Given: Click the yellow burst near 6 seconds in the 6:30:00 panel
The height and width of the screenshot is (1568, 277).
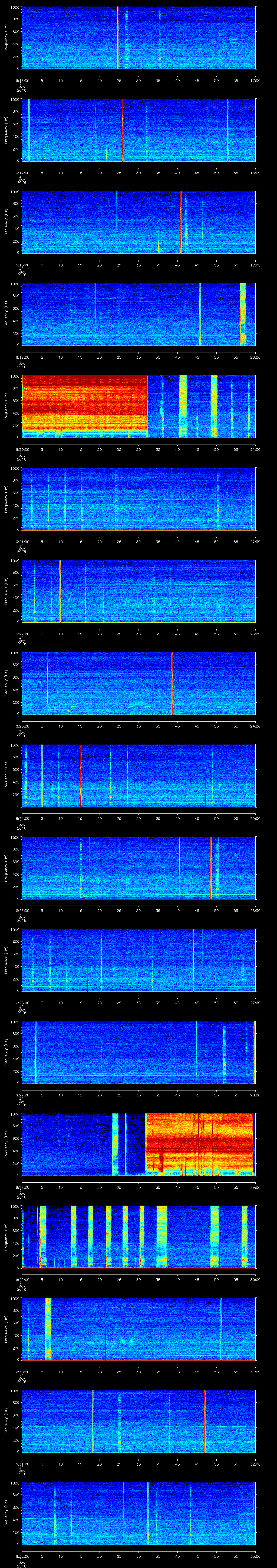Looking at the screenshot, I should [48, 1328].
